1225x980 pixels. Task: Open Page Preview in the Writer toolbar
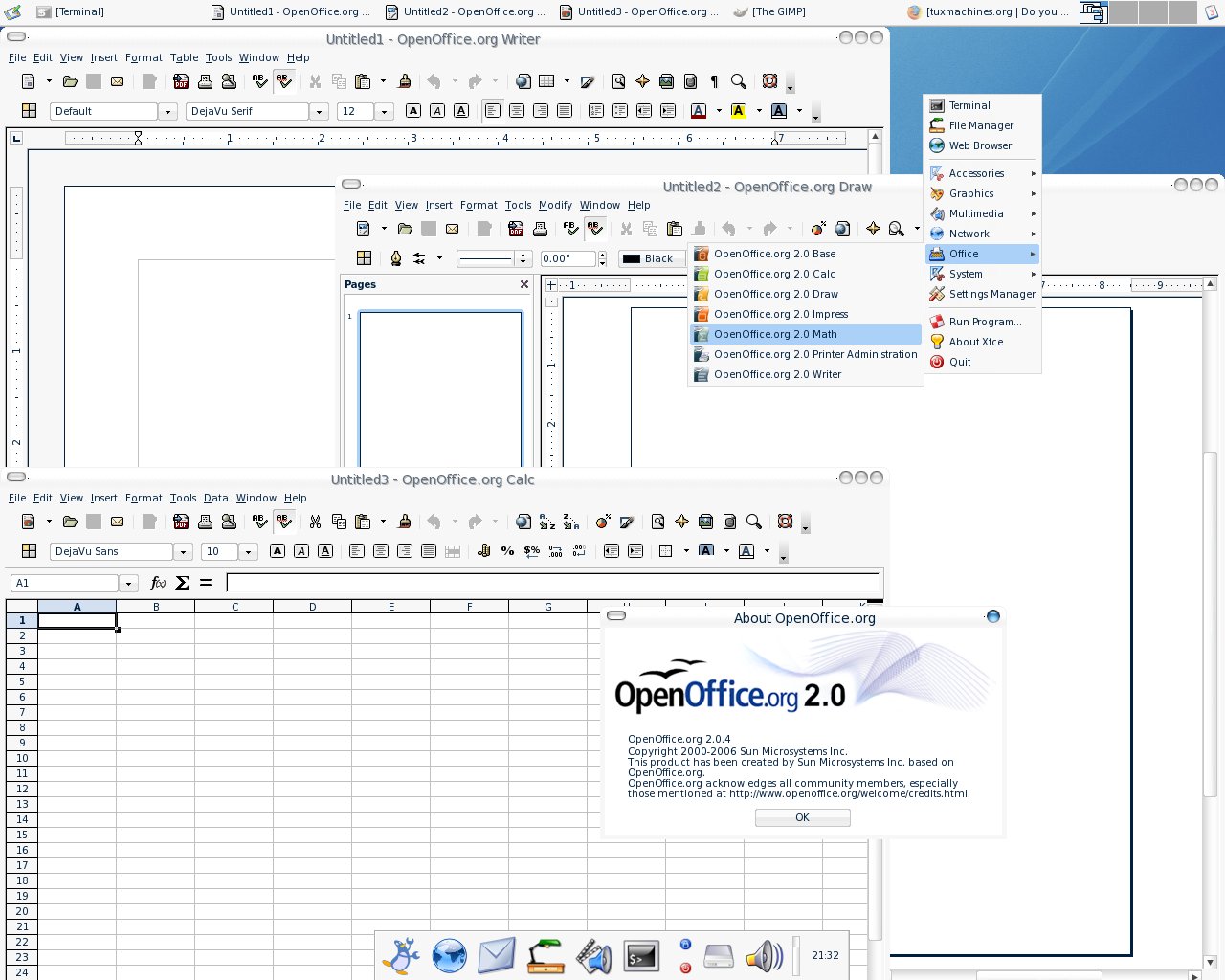click(x=229, y=81)
